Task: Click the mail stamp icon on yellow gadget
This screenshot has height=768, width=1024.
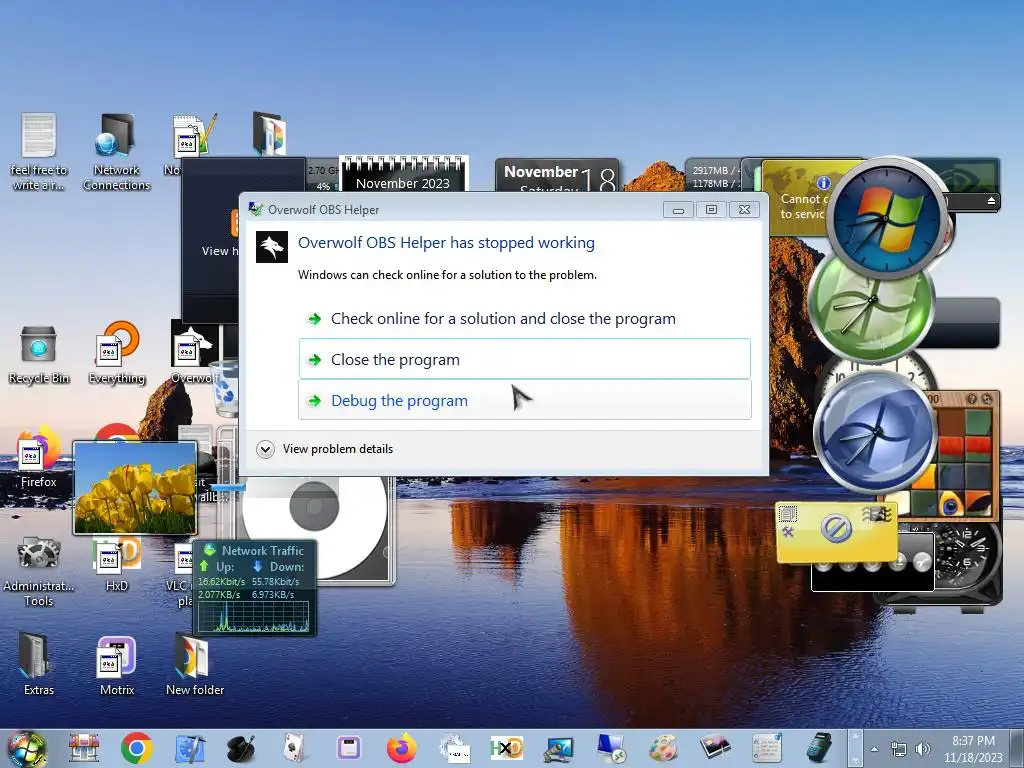Action: [876, 515]
